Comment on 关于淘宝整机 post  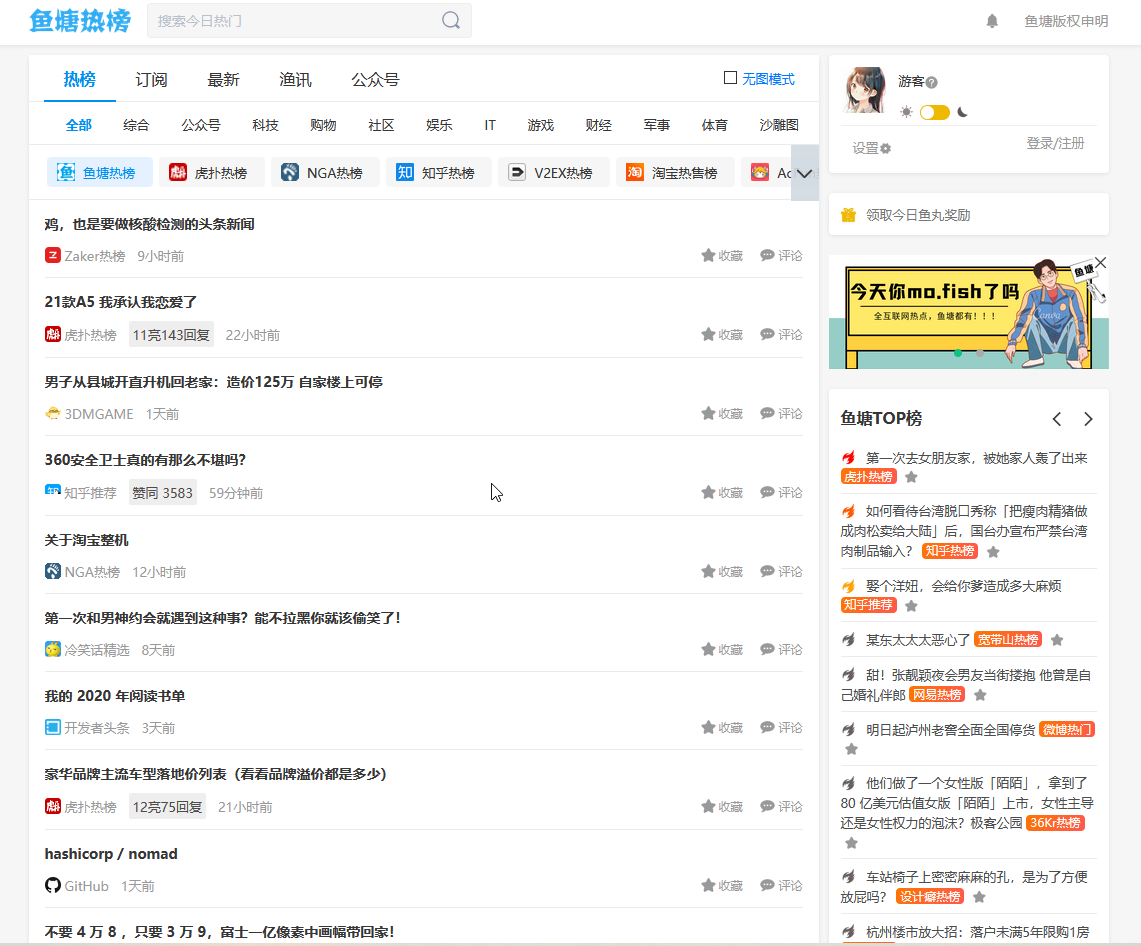click(x=781, y=571)
